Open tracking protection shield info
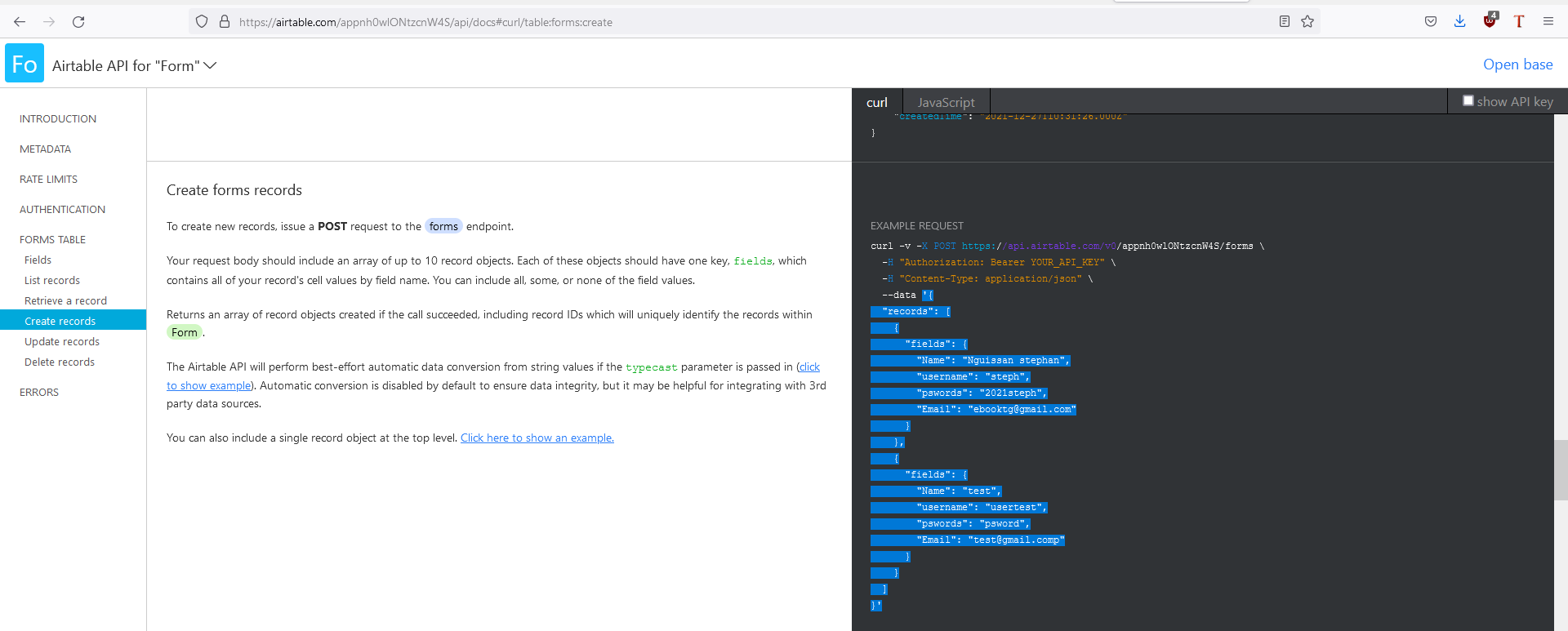Viewport: 1568px width, 631px height. pos(202,22)
